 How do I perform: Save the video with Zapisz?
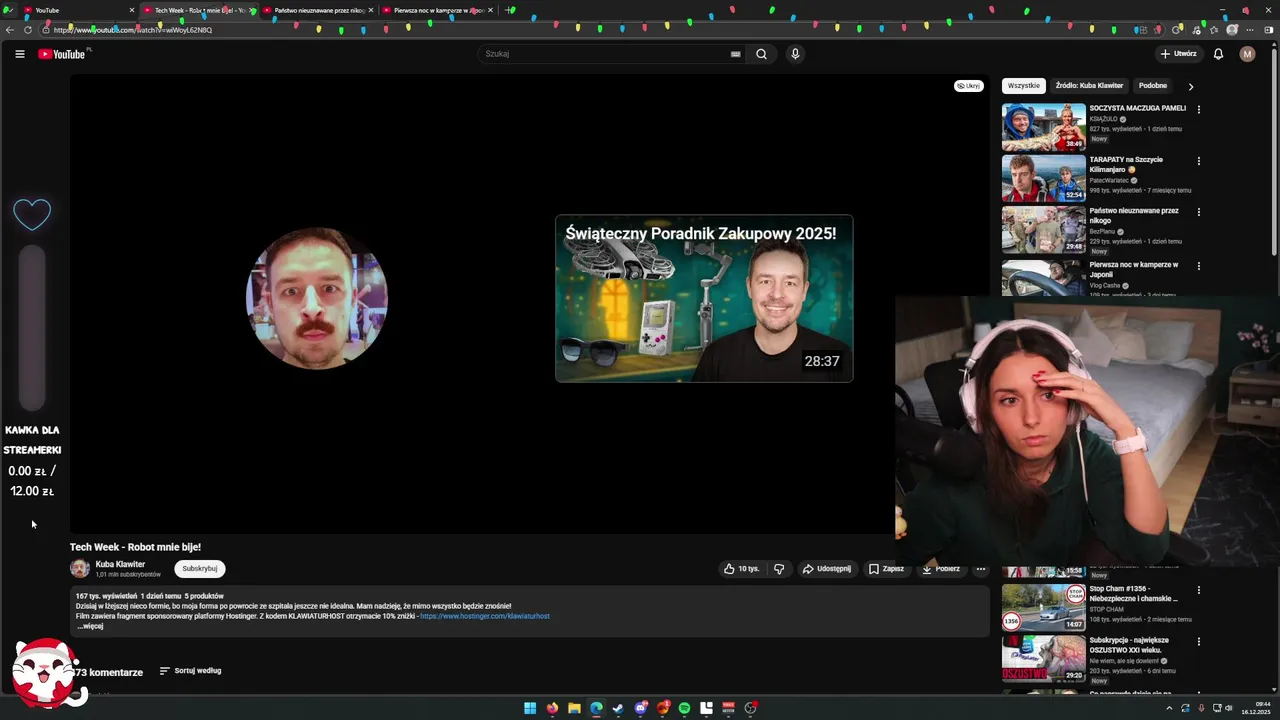click(886, 569)
